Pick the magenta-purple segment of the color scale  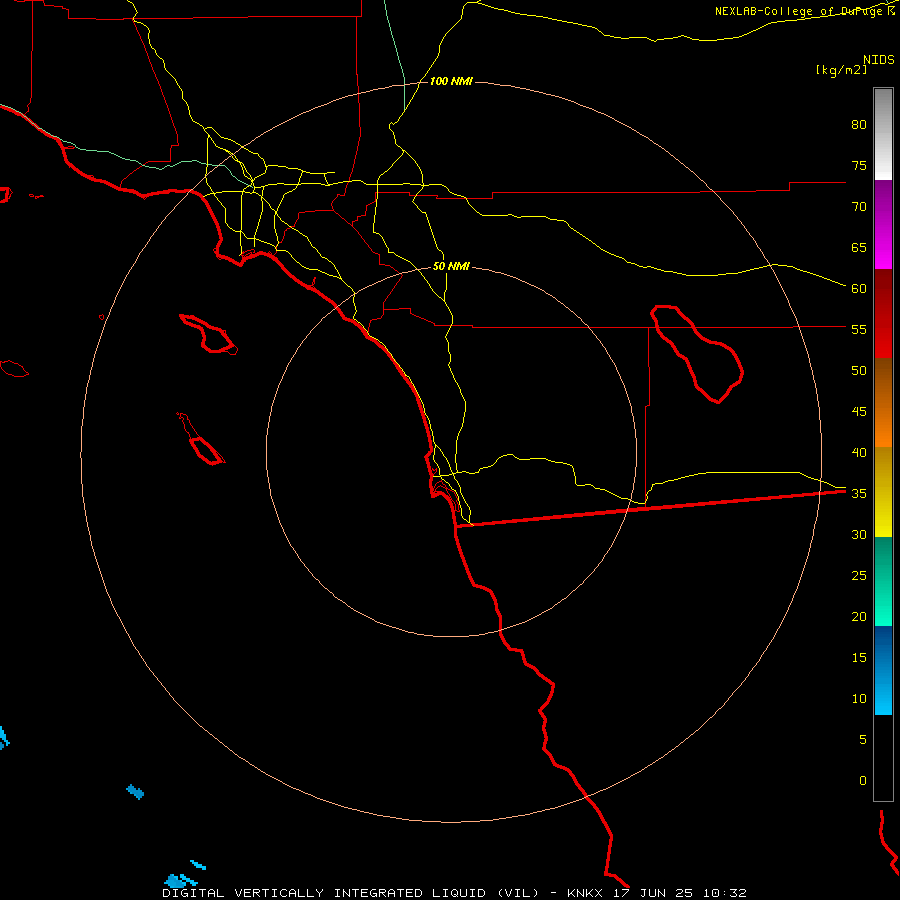pyautogui.click(x=883, y=224)
